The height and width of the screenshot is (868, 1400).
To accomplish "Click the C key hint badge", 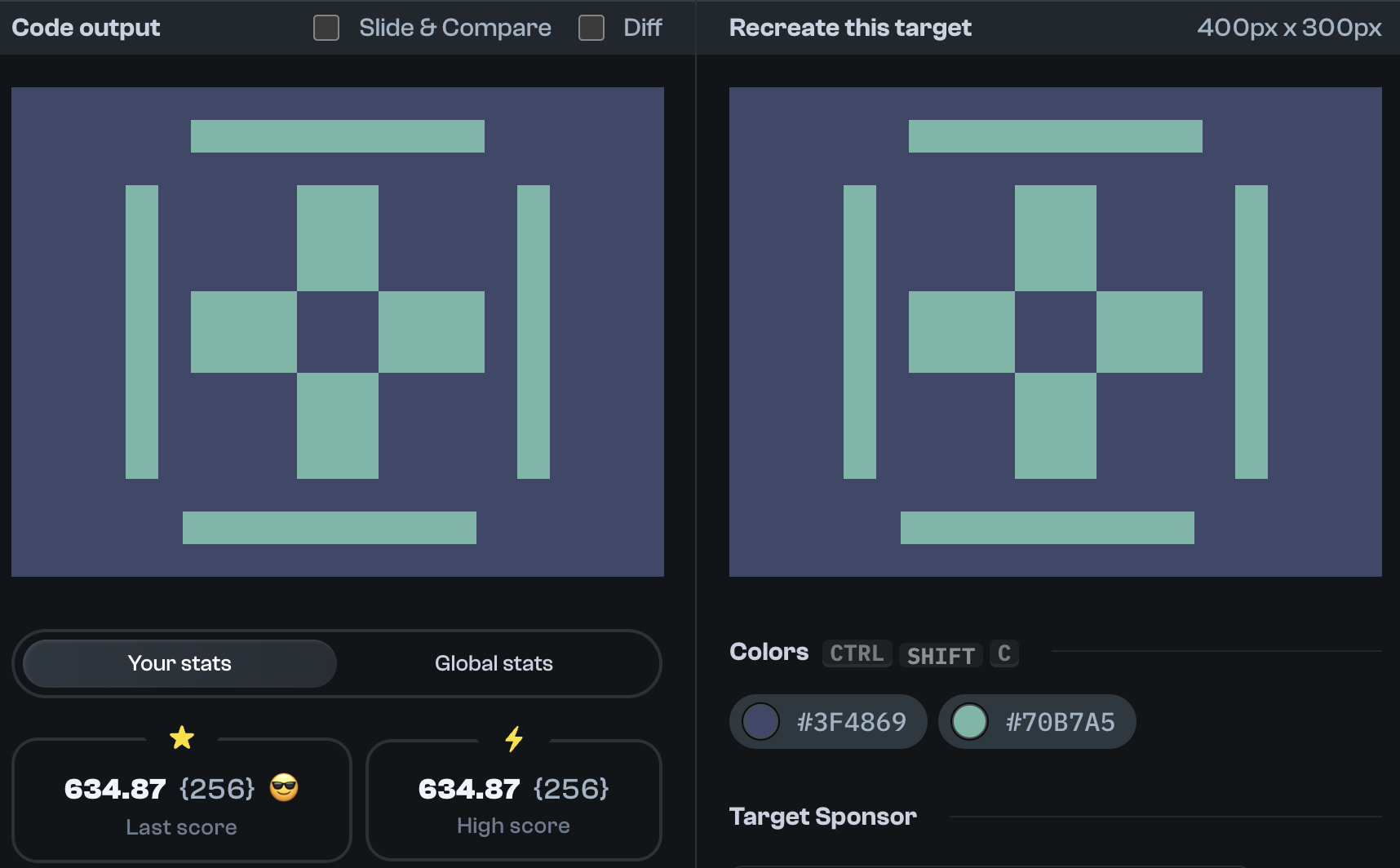I will click(1003, 653).
